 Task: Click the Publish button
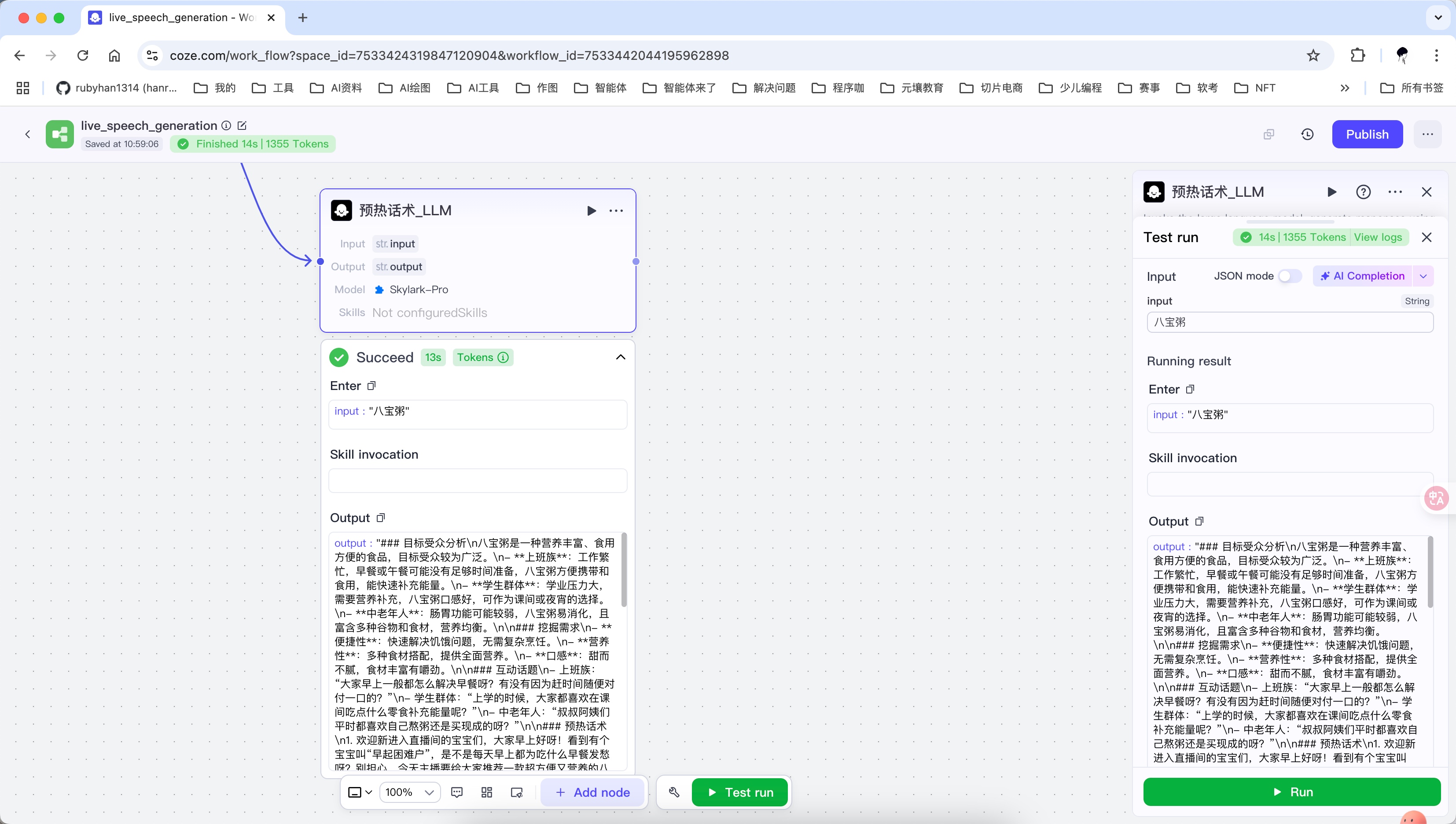[x=1367, y=134]
